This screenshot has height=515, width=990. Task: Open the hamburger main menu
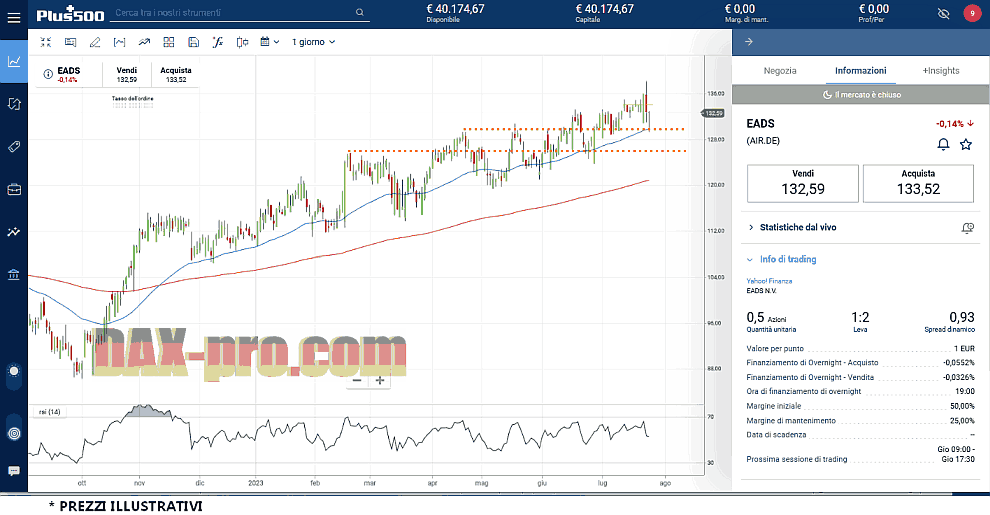(13, 17)
